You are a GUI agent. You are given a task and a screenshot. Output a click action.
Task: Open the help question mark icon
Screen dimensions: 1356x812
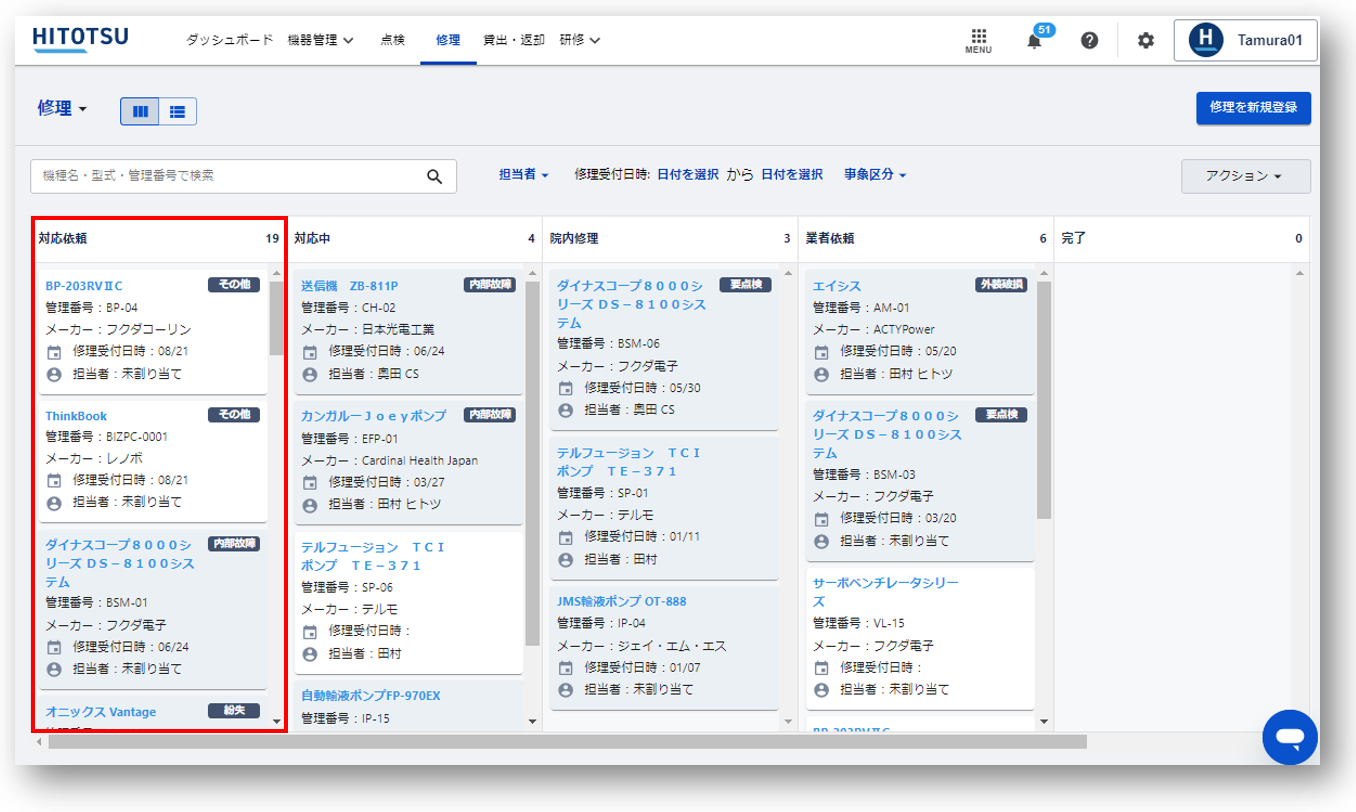click(1090, 40)
